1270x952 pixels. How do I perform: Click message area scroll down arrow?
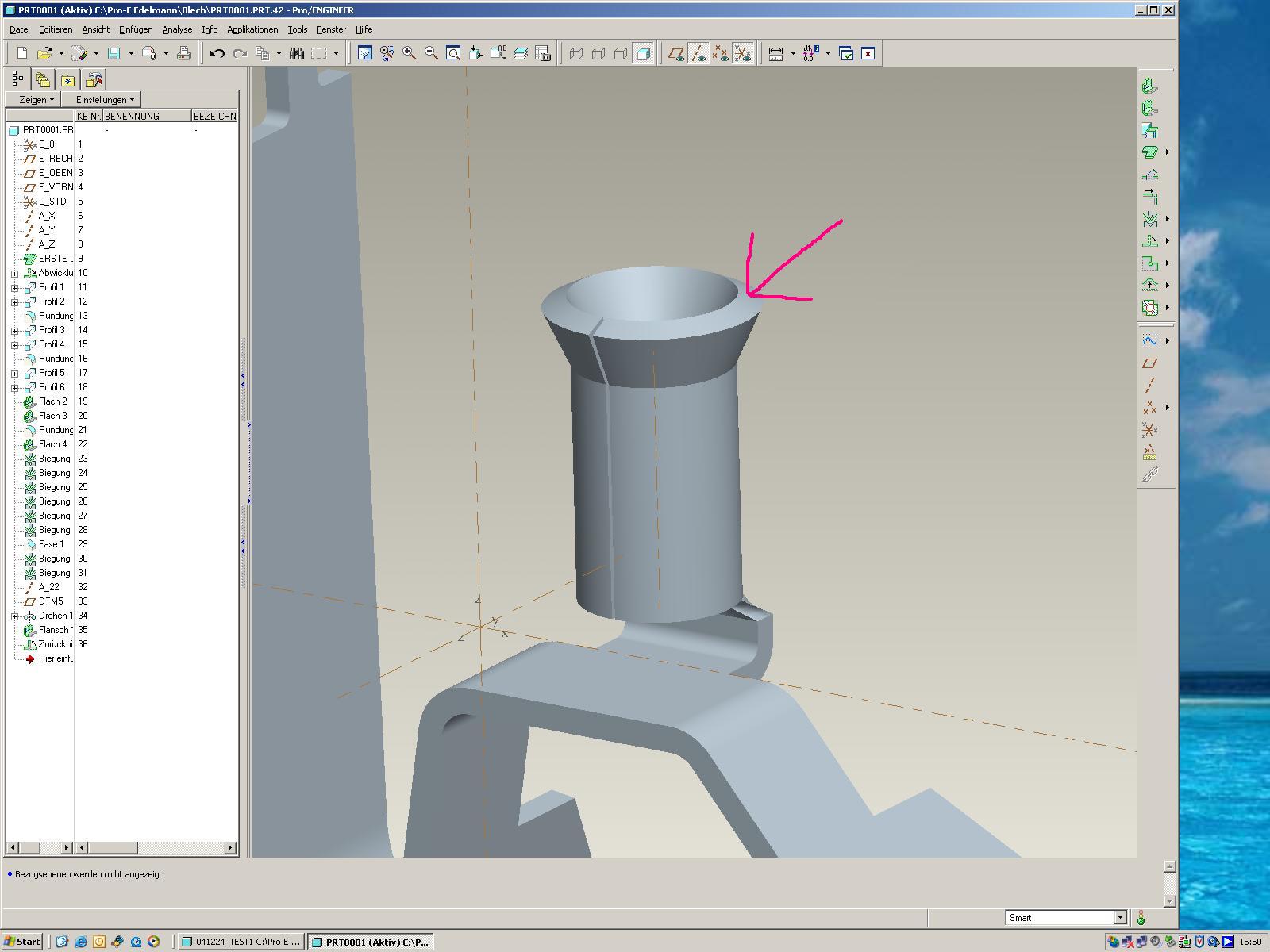1170,901
